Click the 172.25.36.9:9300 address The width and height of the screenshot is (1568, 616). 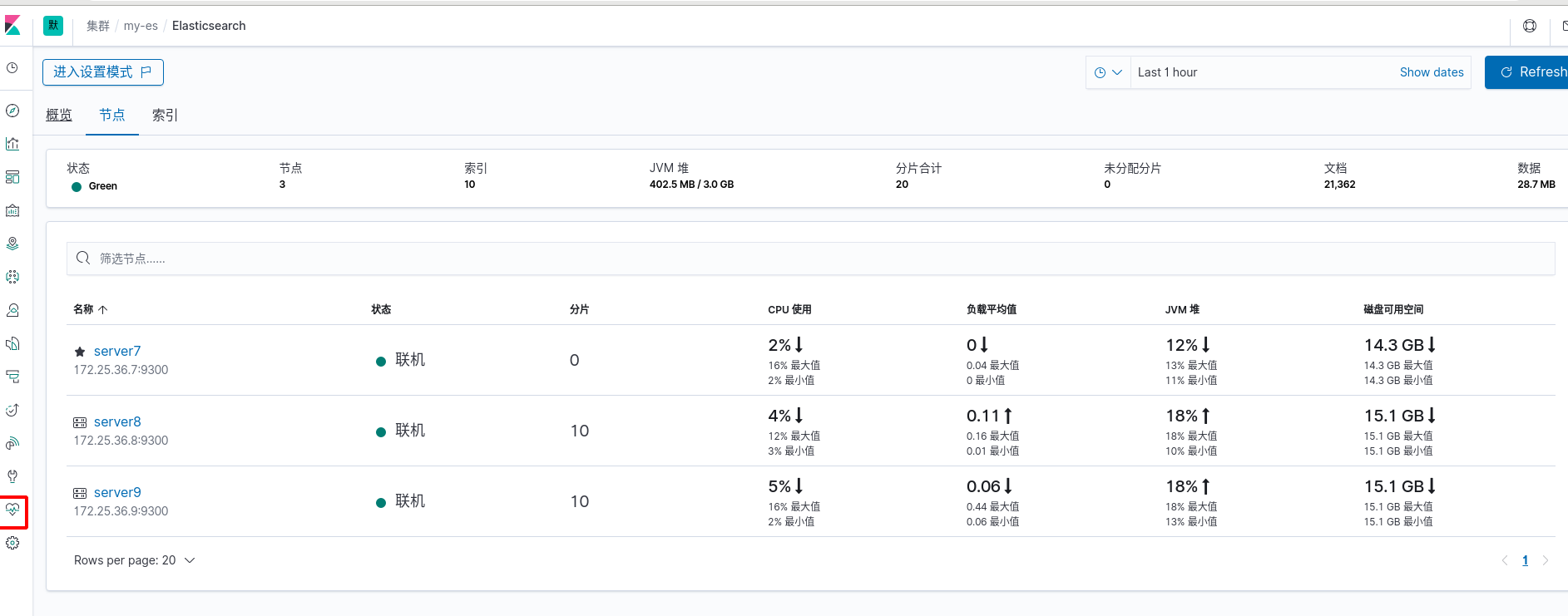pos(121,511)
